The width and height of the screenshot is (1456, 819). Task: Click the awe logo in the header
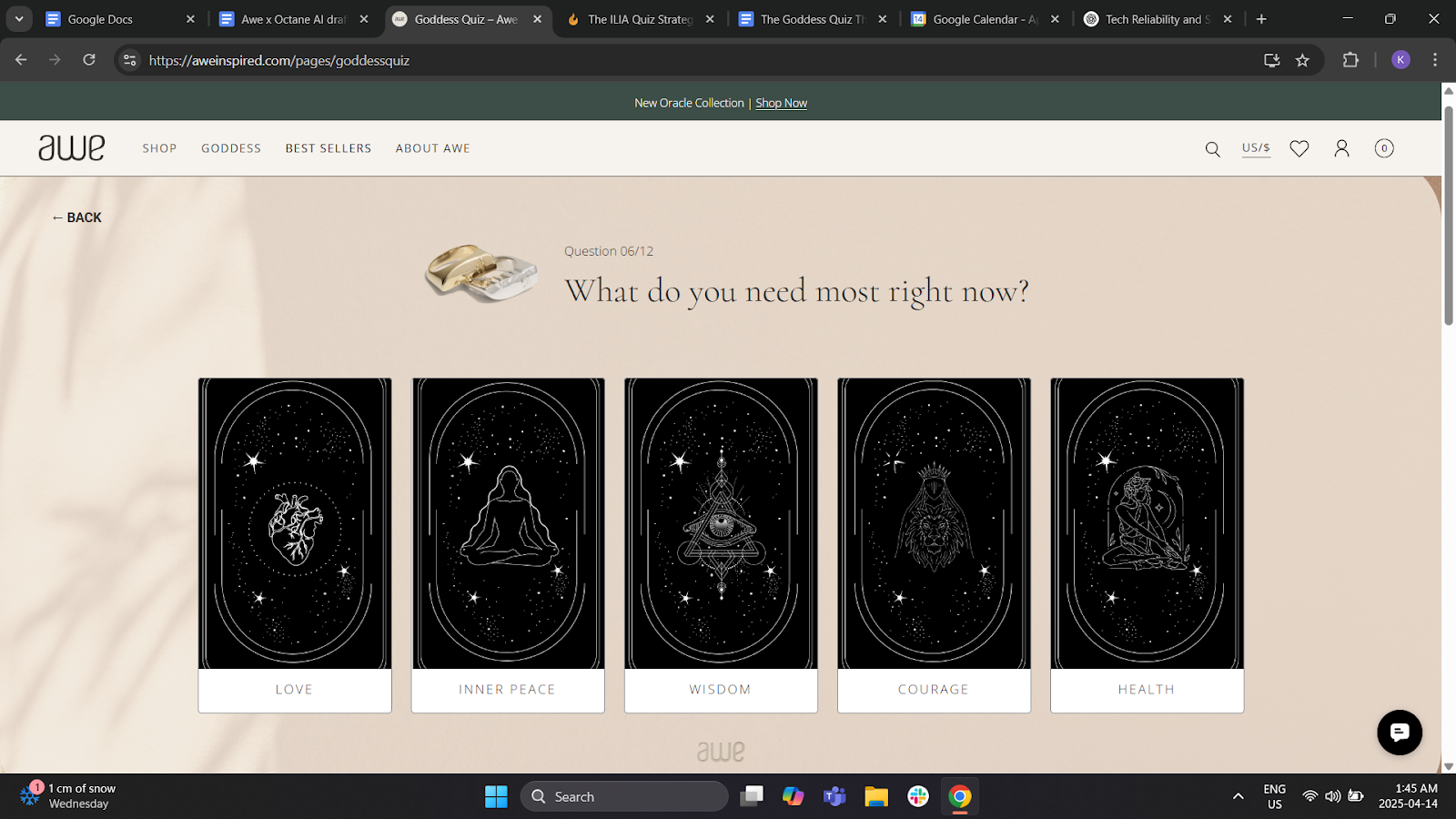(x=71, y=147)
